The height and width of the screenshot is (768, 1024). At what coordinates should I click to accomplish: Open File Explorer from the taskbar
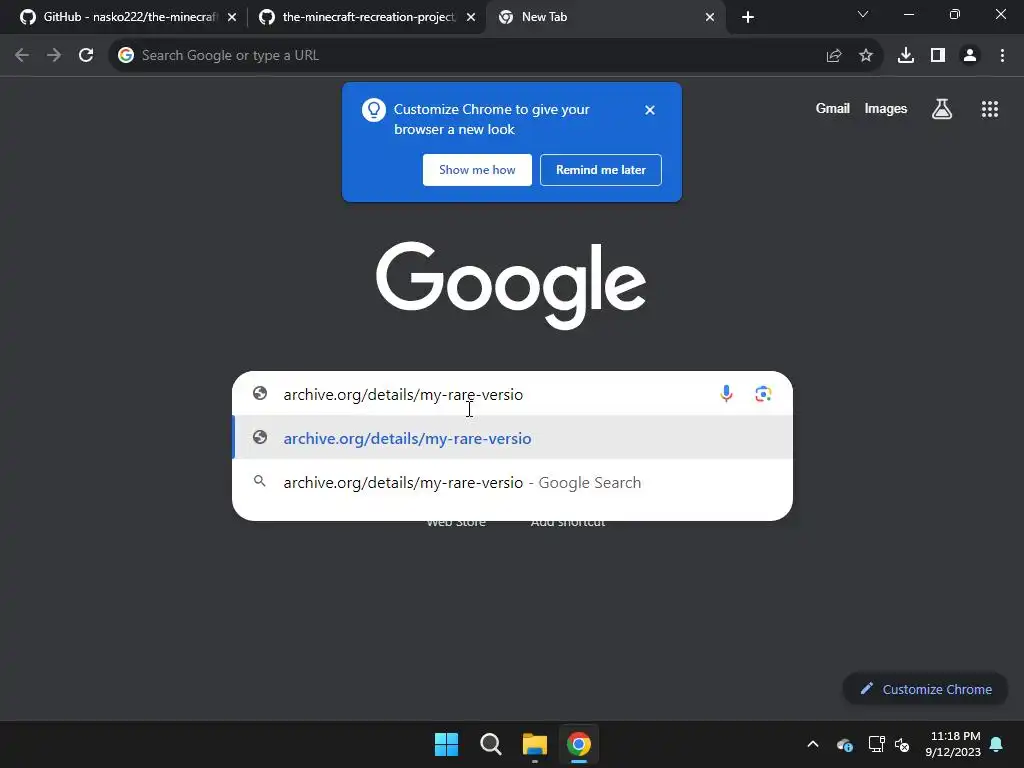click(534, 744)
